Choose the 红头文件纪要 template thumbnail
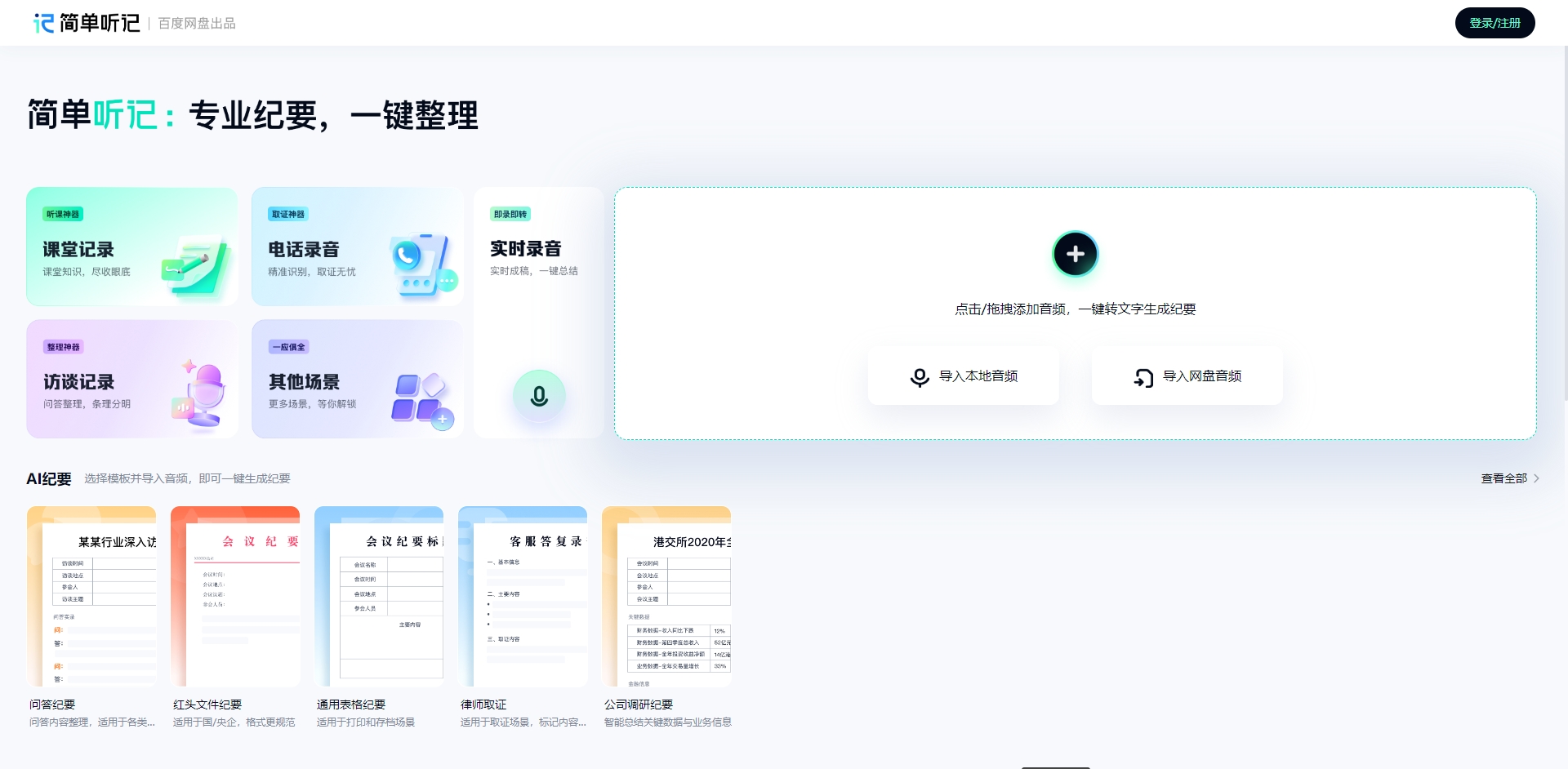 pos(235,597)
